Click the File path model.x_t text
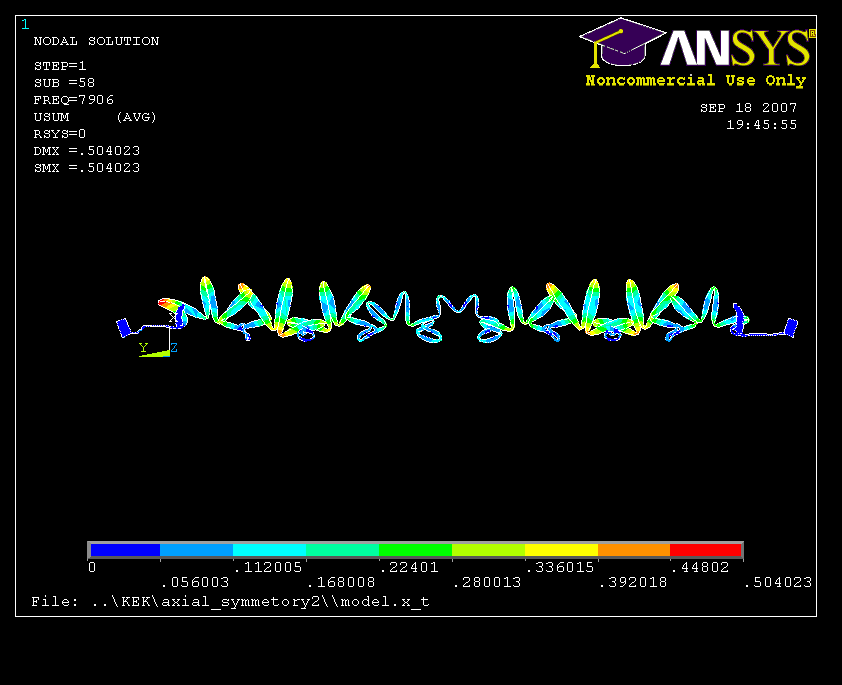This screenshot has width=842, height=685. tap(230, 602)
